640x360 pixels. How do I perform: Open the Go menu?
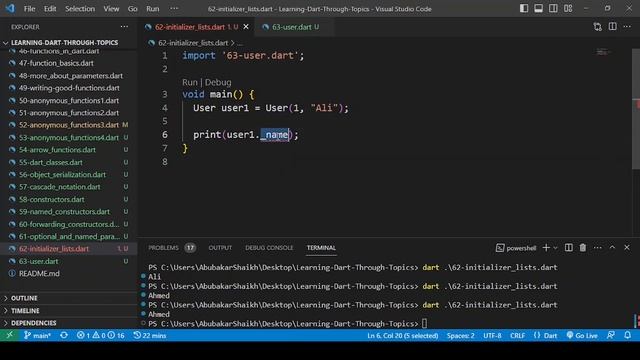133,9
